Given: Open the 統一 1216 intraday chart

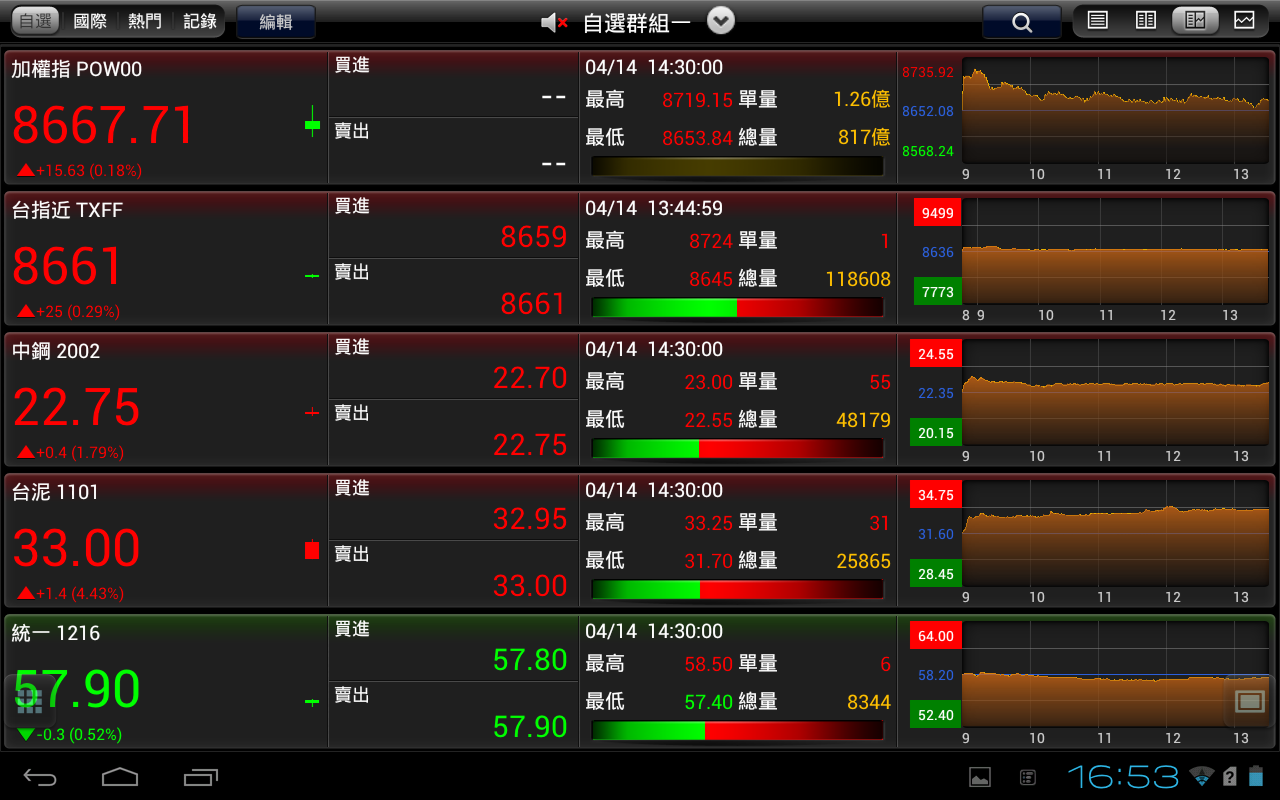Looking at the screenshot, I should tap(1117, 674).
